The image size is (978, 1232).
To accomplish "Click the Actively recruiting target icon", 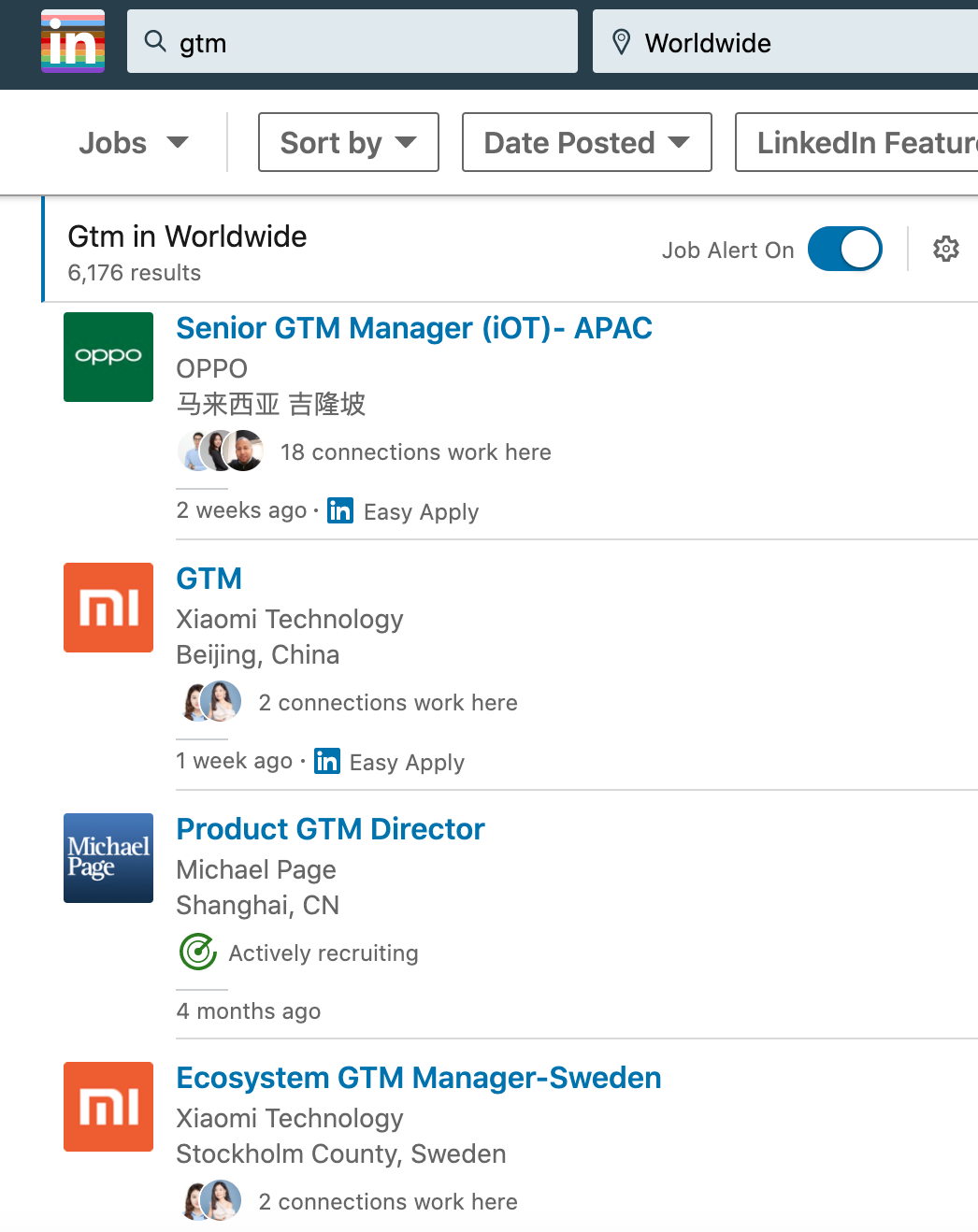I will (198, 953).
